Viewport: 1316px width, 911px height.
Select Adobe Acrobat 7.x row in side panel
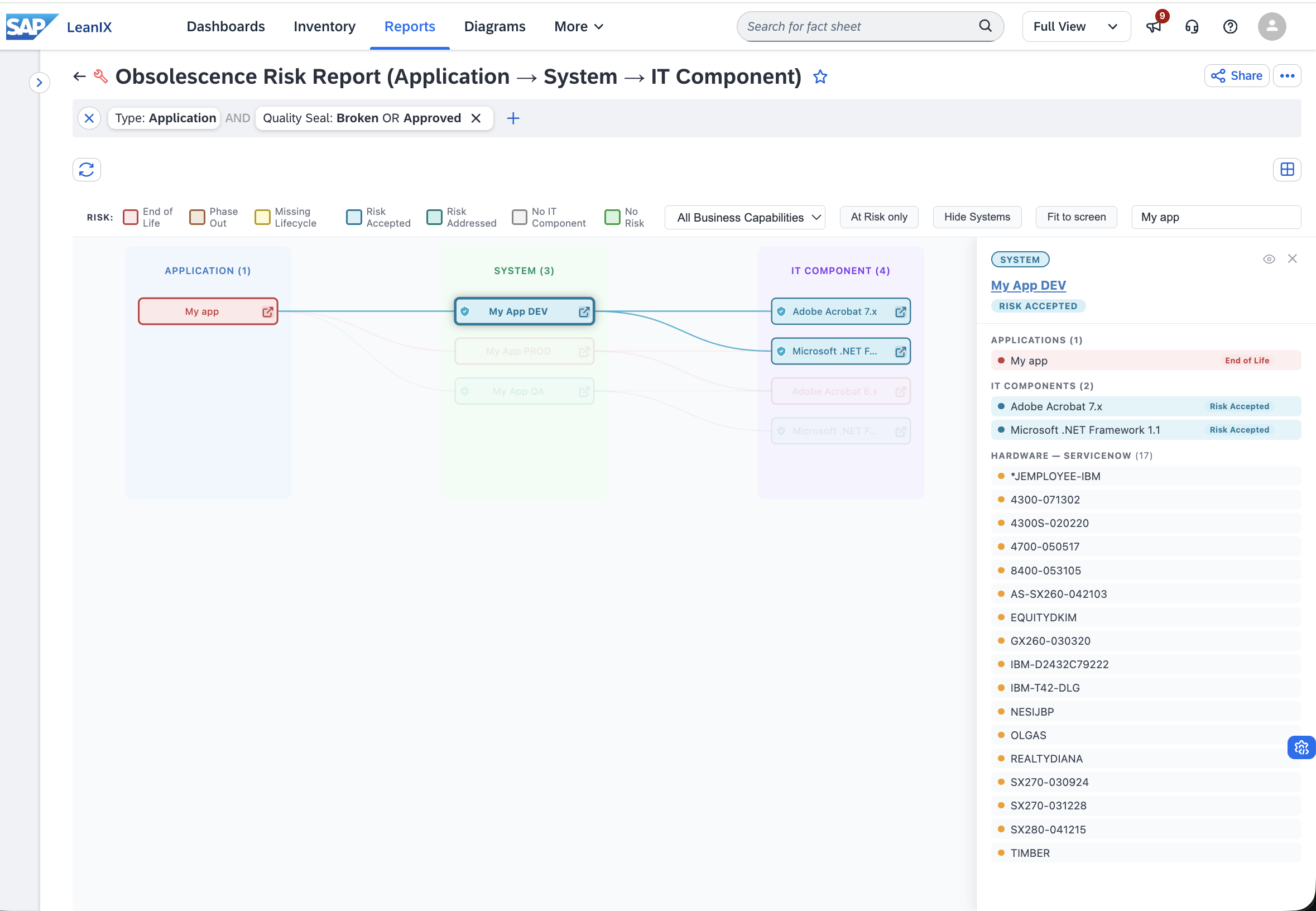click(1146, 406)
